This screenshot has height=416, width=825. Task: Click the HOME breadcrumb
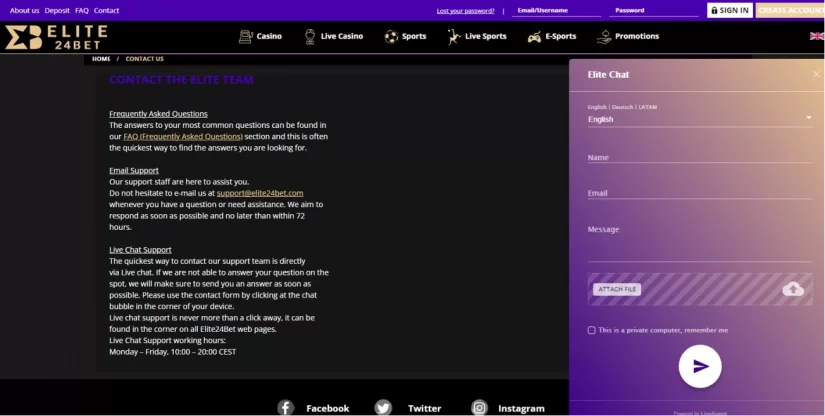click(101, 59)
